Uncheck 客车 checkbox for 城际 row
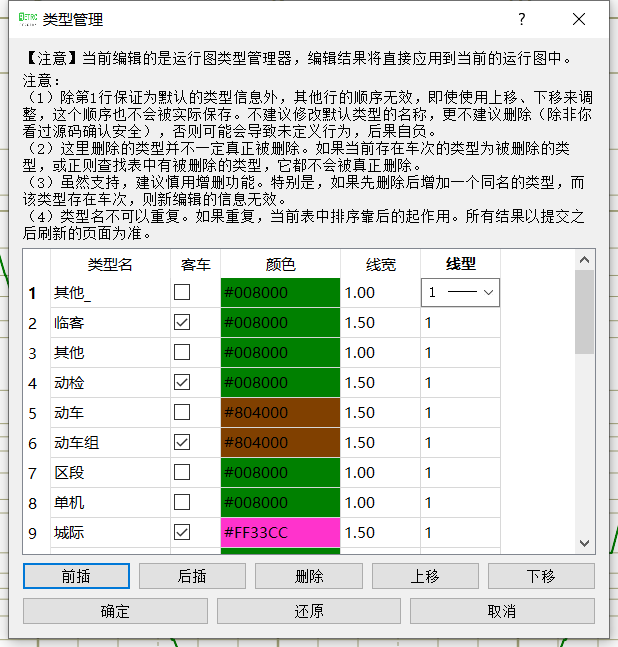Image resolution: width=618 pixels, height=647 pixels. click(x=182, y=532)
